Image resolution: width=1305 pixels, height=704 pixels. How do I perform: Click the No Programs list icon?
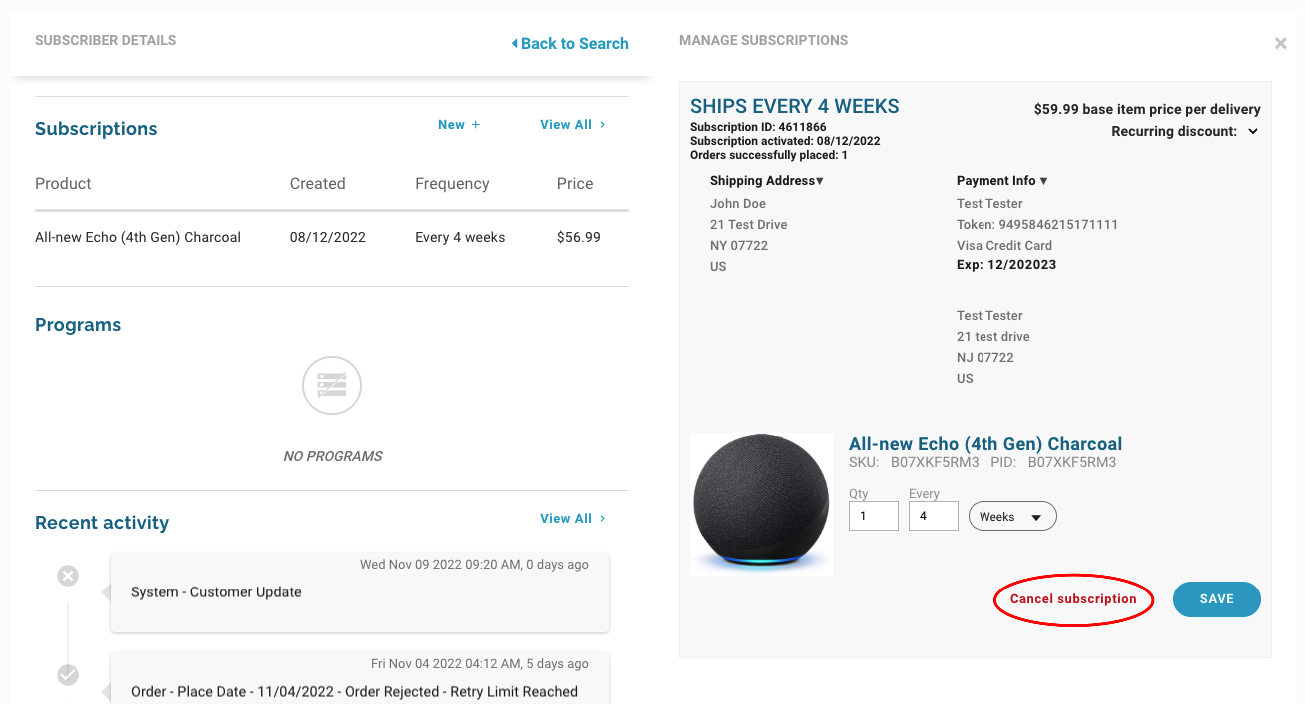pyautogui.click(x=332, y=385)
